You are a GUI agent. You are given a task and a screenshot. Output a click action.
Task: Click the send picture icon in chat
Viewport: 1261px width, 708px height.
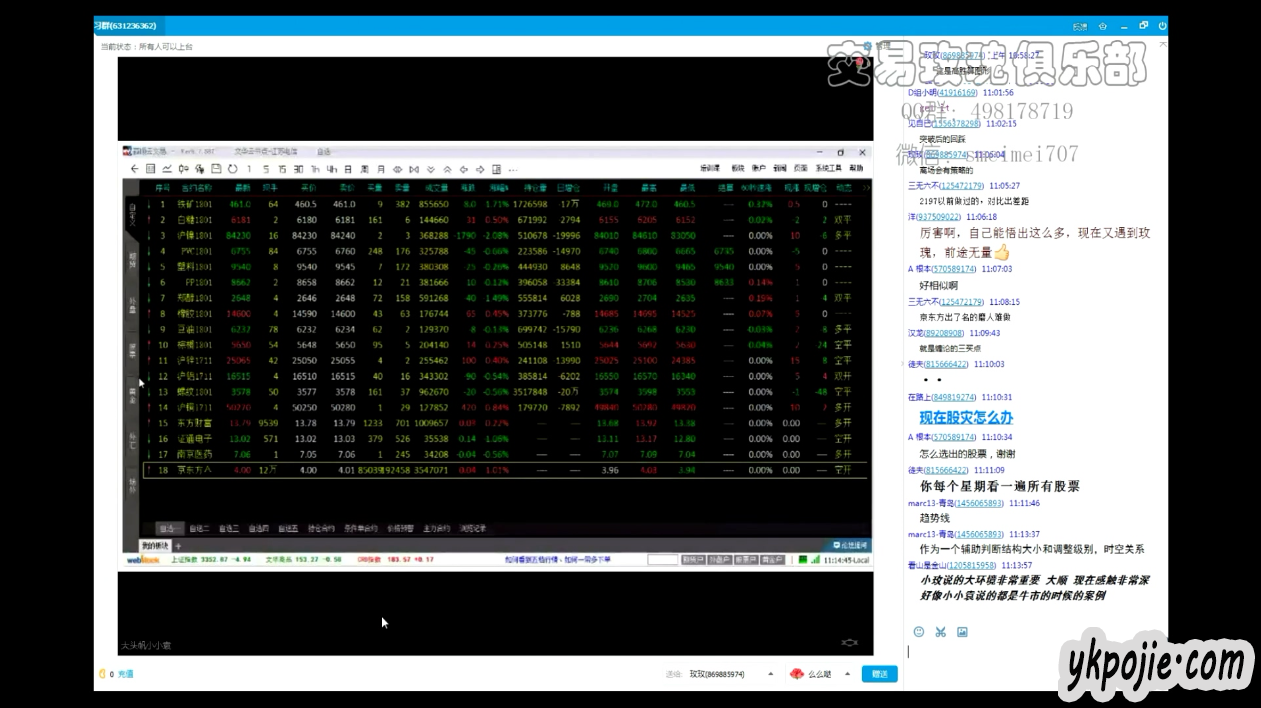click(x=962, y=632)
